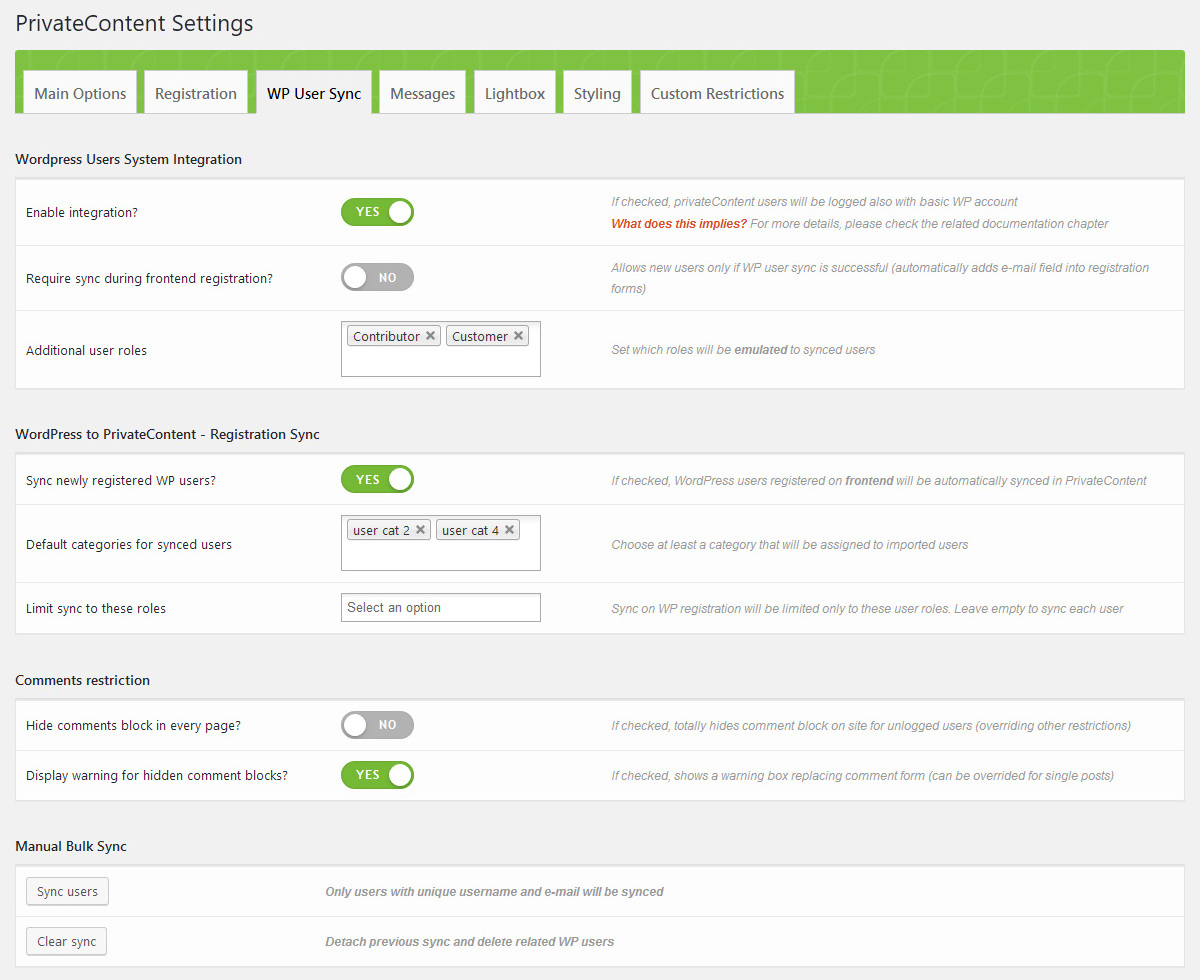Open Limit sync to these roles dropdown

[440, 607]
